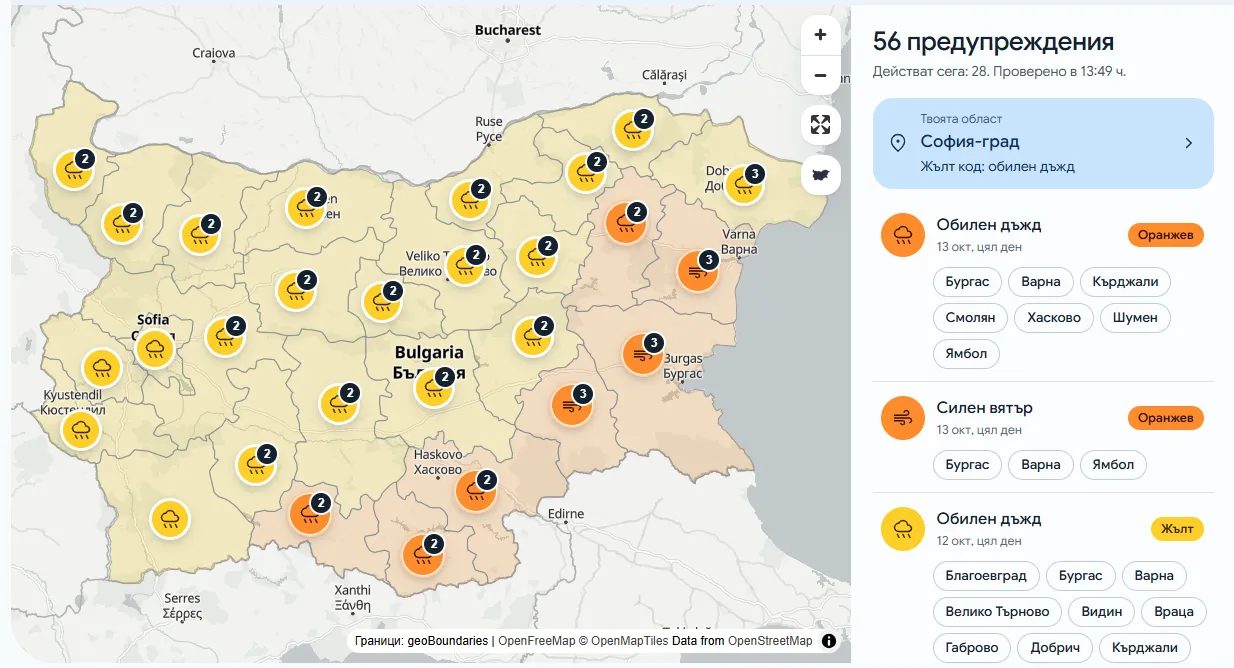The height and width of the screenshot is (668, 1234).
Task: Select the rain warning marker over Sofia
Action: 154,349
